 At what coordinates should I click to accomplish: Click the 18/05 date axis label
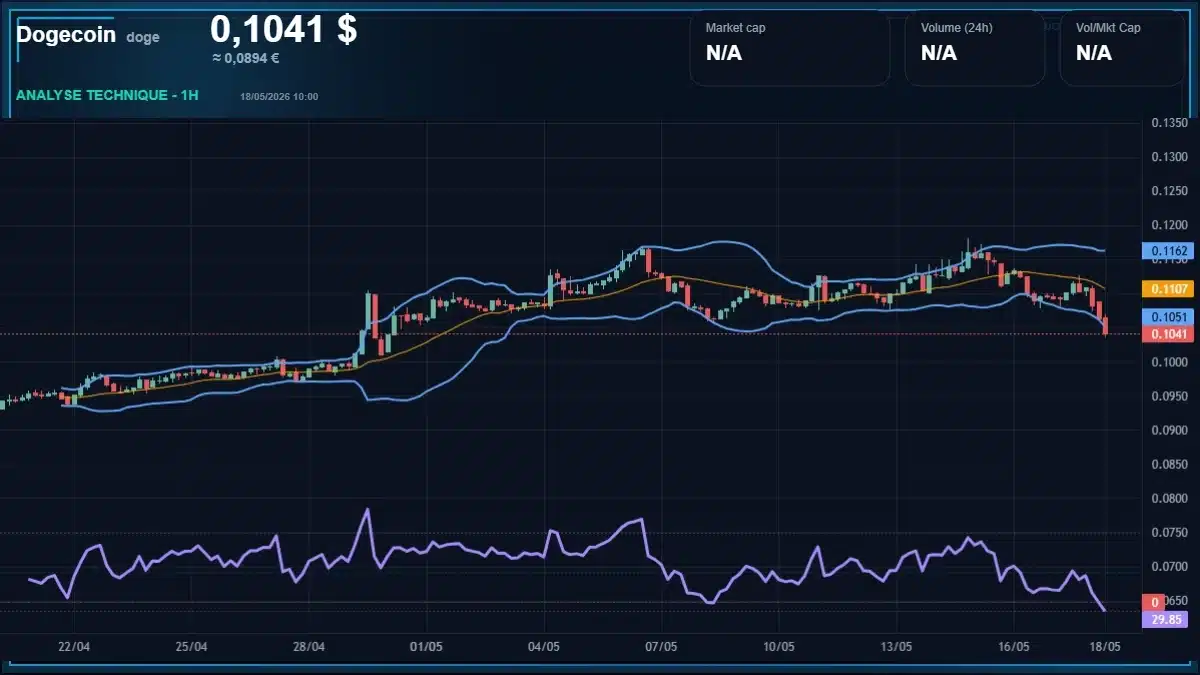pyautogui.click(x=1103, y=646)
